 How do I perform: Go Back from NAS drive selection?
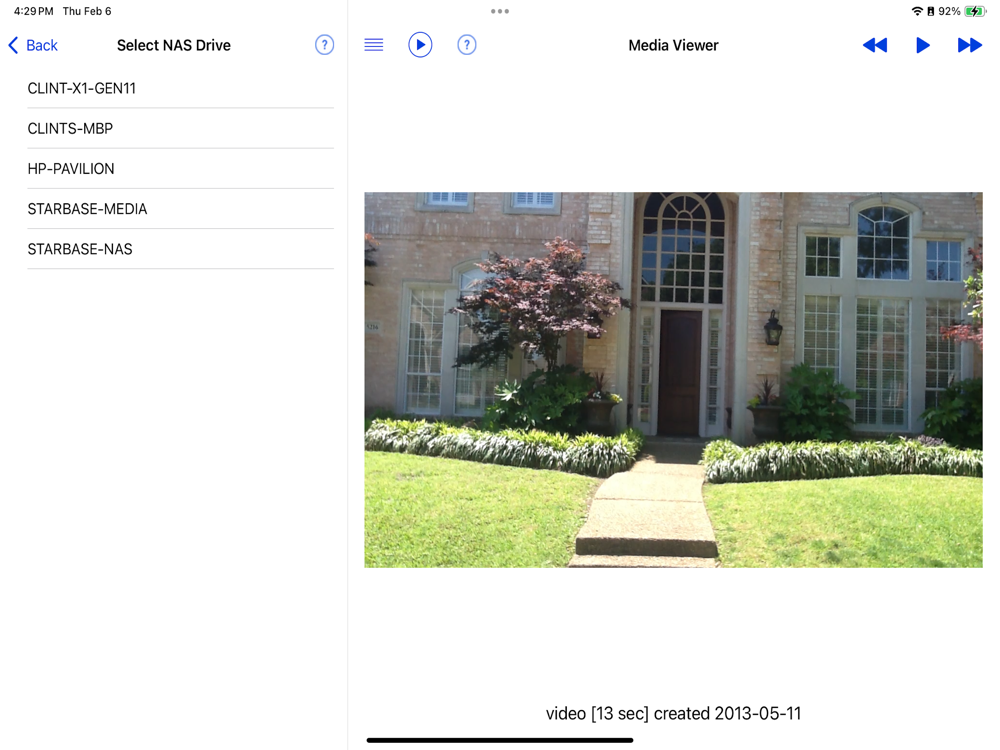pos(33,45)
